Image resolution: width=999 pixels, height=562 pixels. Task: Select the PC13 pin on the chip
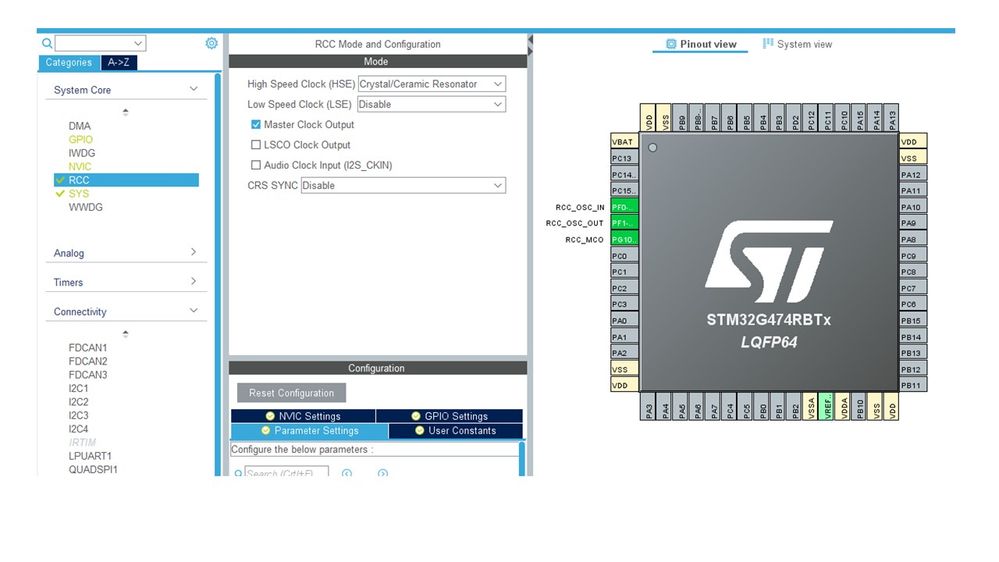tap(624, 158)
